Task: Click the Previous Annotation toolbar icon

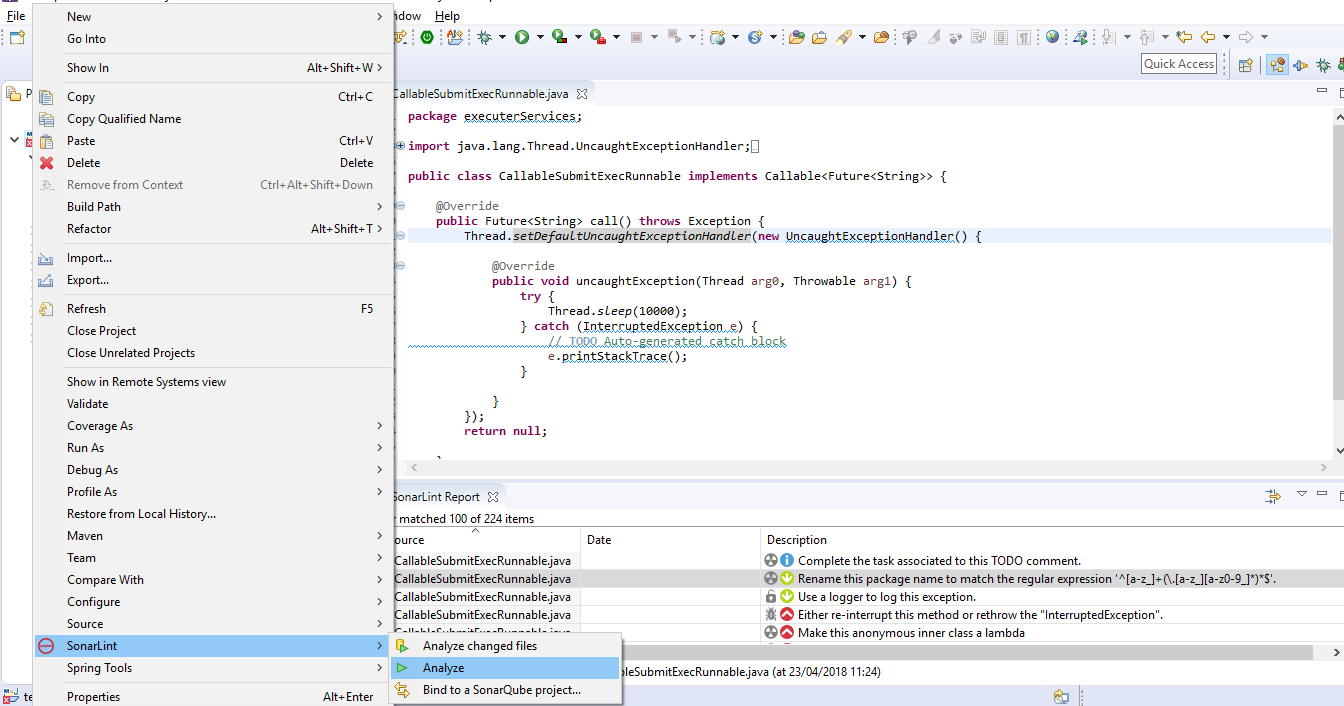Action: tap(1147, 37)
